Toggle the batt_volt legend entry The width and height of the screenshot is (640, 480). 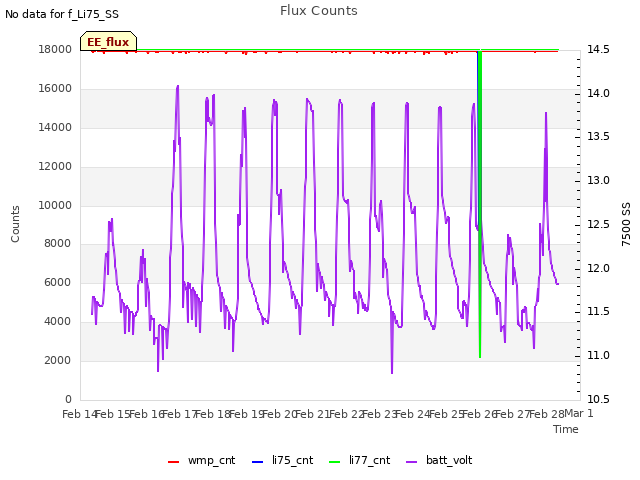(439, 460)
